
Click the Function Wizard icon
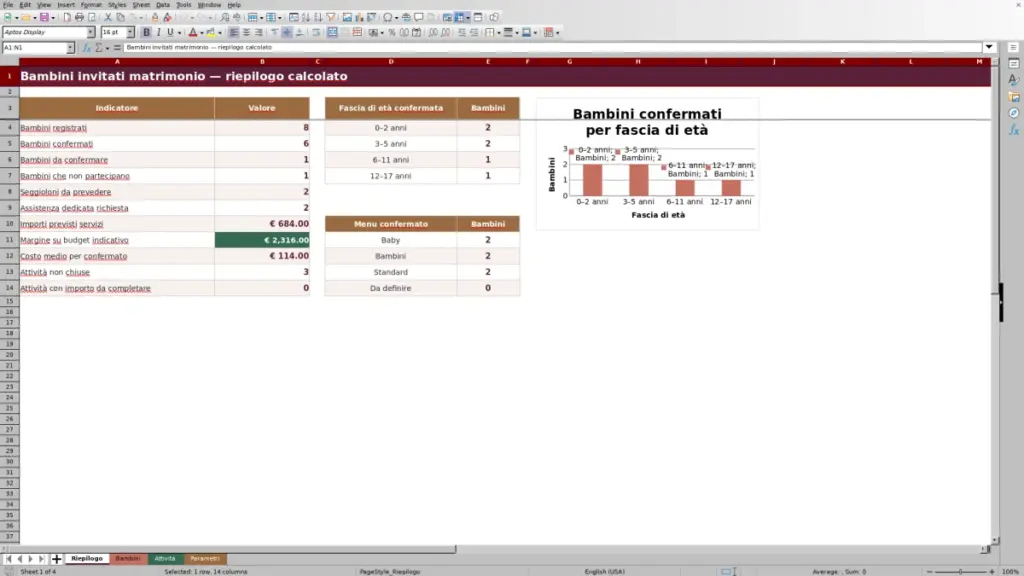pos(86,48)
